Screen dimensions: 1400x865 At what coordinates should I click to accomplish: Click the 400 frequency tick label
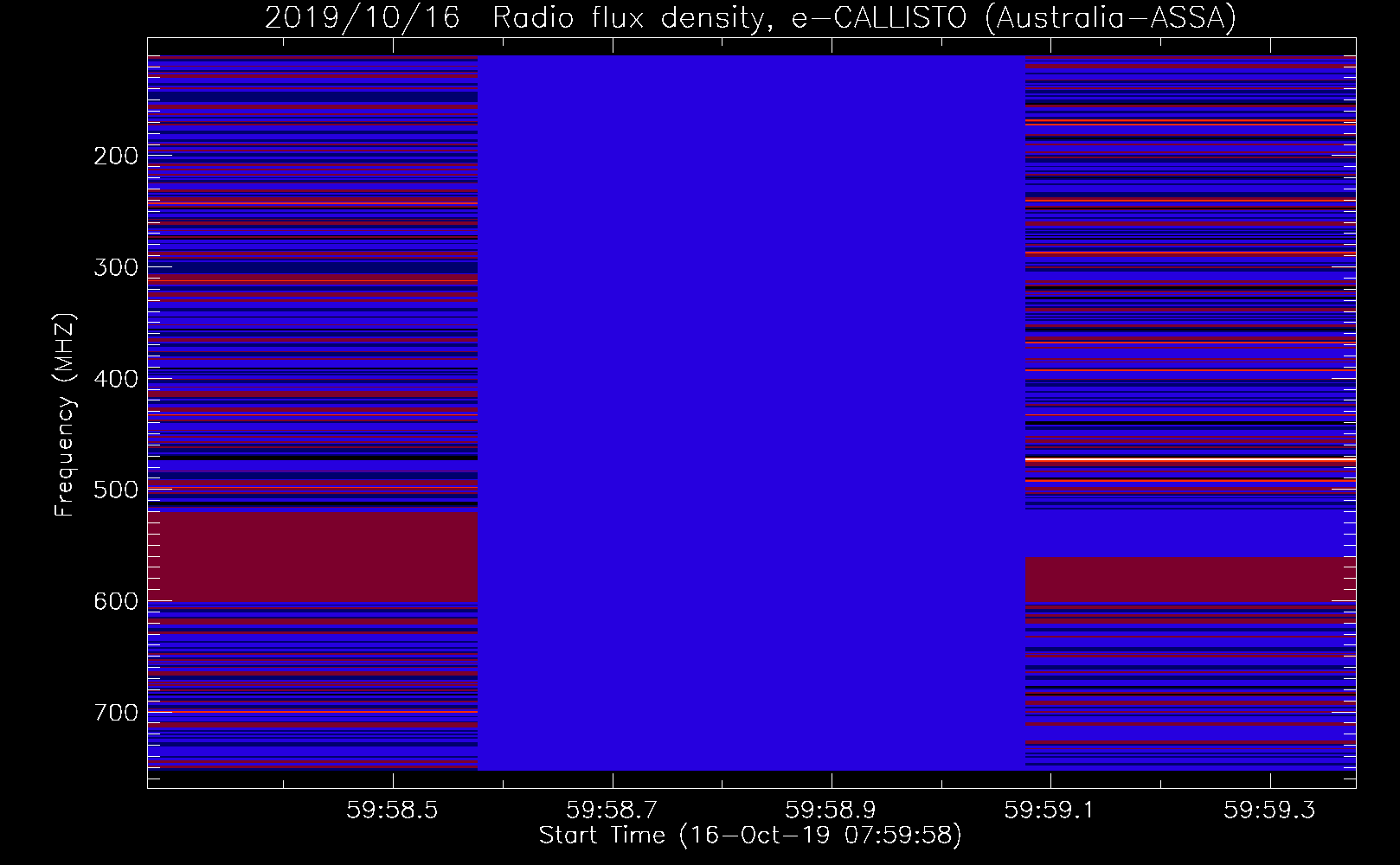point(116,379)
